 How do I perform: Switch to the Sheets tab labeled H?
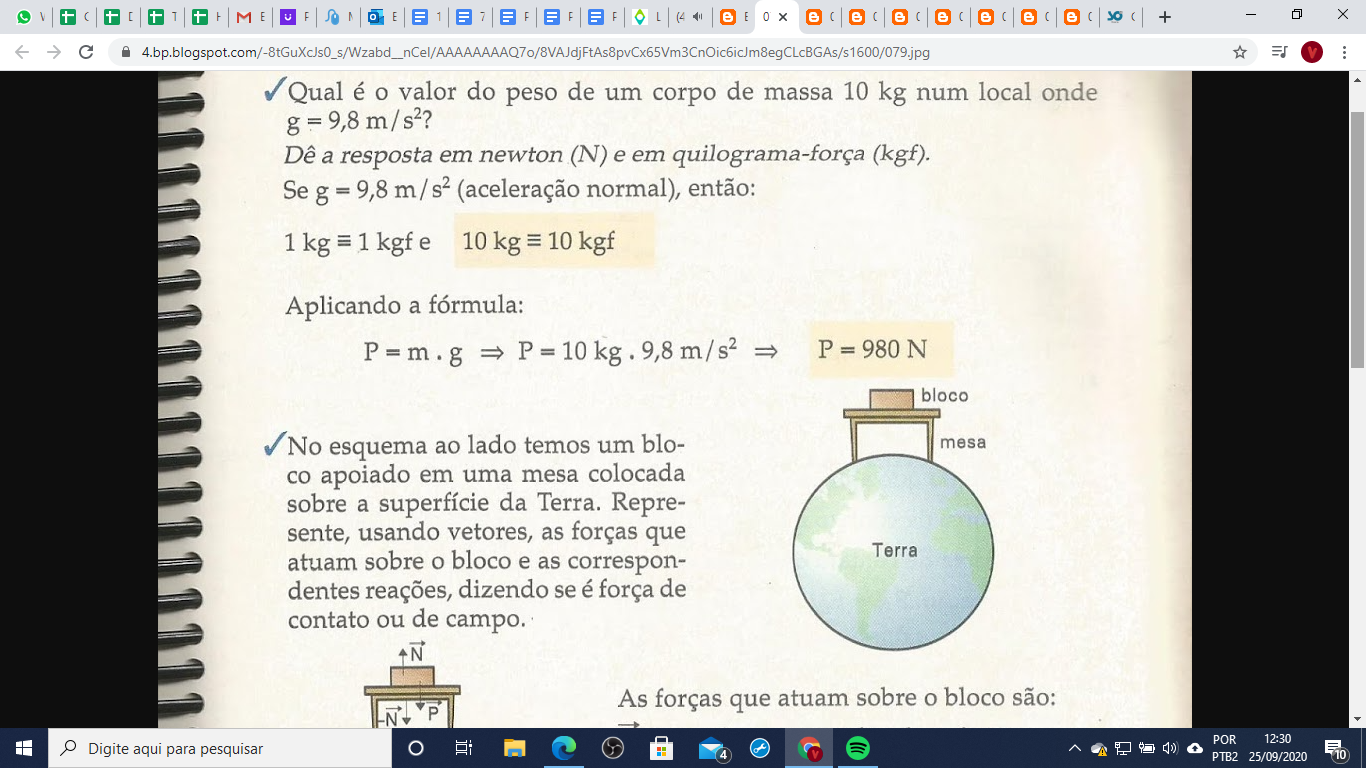[x=207, y=17]
